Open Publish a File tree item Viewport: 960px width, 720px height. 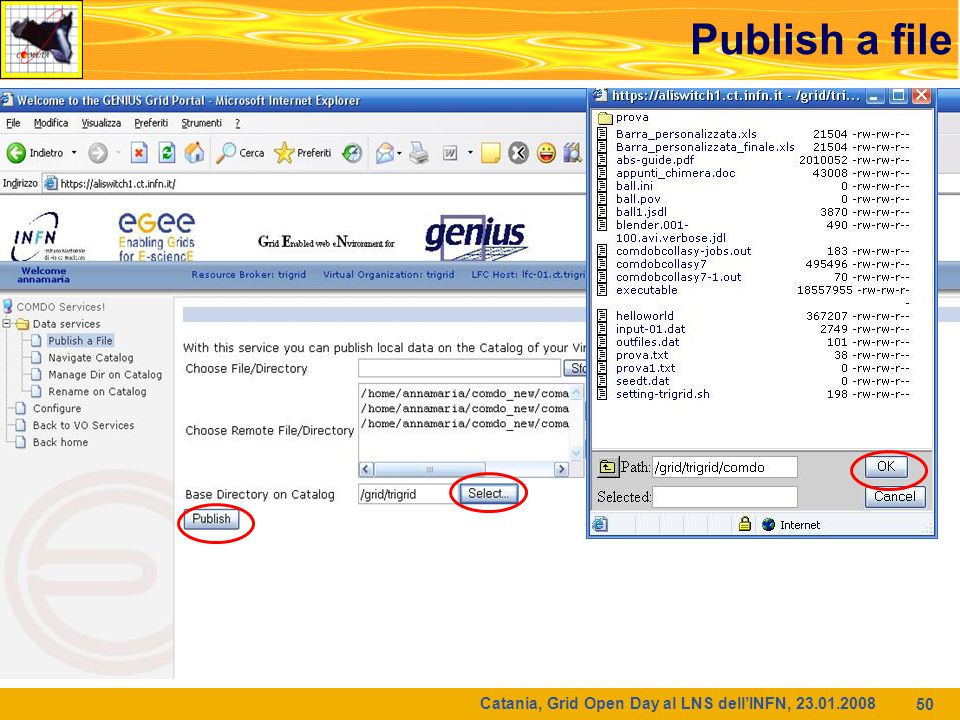(80, 341)
